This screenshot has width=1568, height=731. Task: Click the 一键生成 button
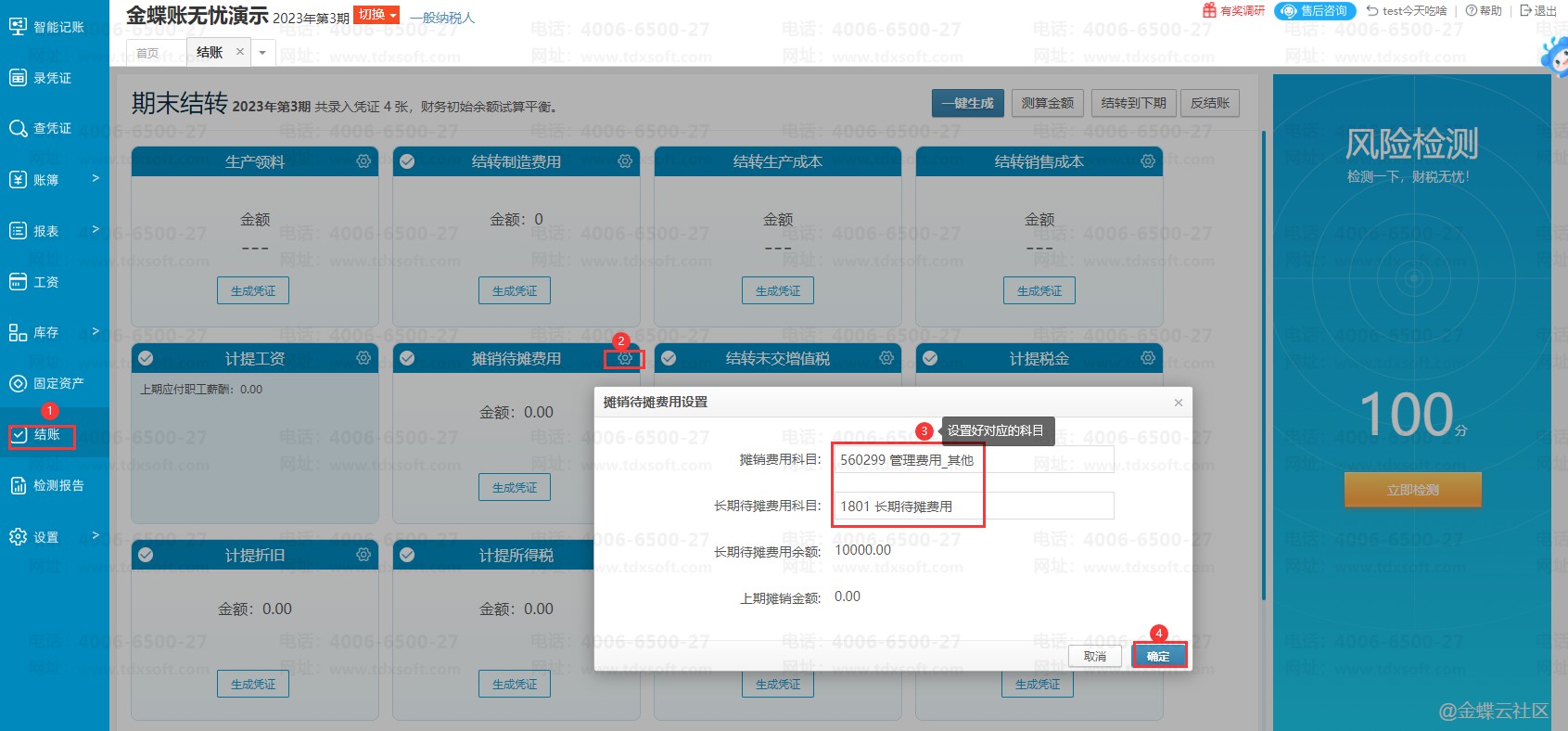[x=967, y=103]
